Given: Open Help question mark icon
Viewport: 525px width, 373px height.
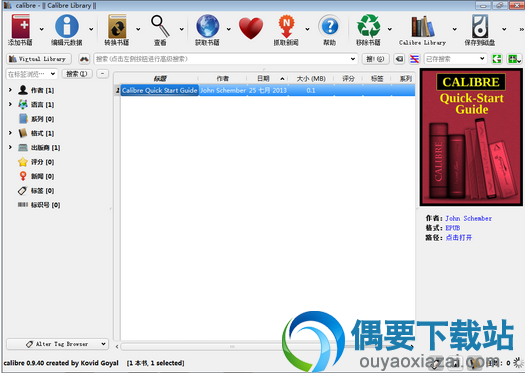Looking at the screenshot, I should point(330,26).
